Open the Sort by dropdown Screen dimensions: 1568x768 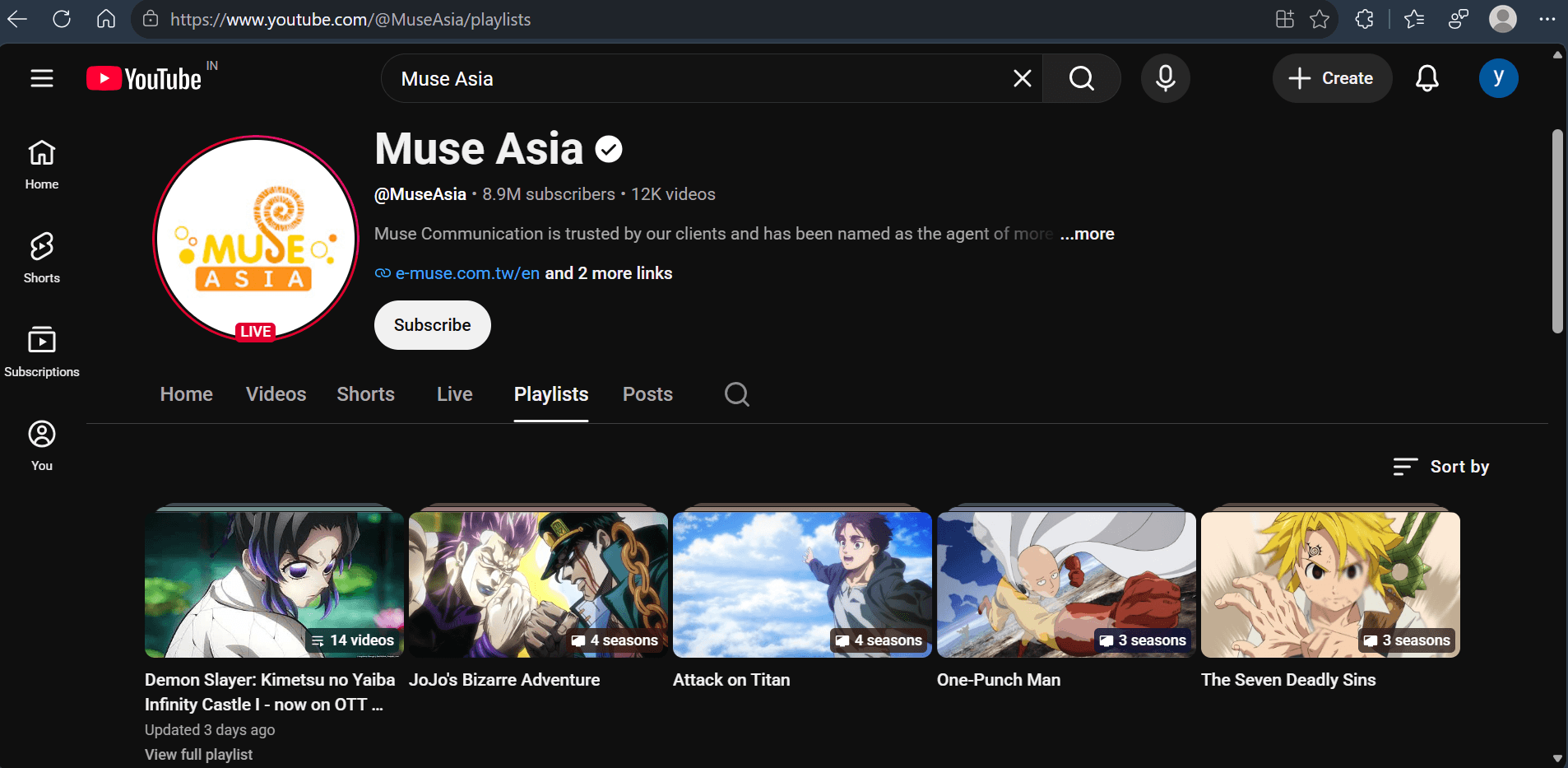click(x=1441, y=467)
